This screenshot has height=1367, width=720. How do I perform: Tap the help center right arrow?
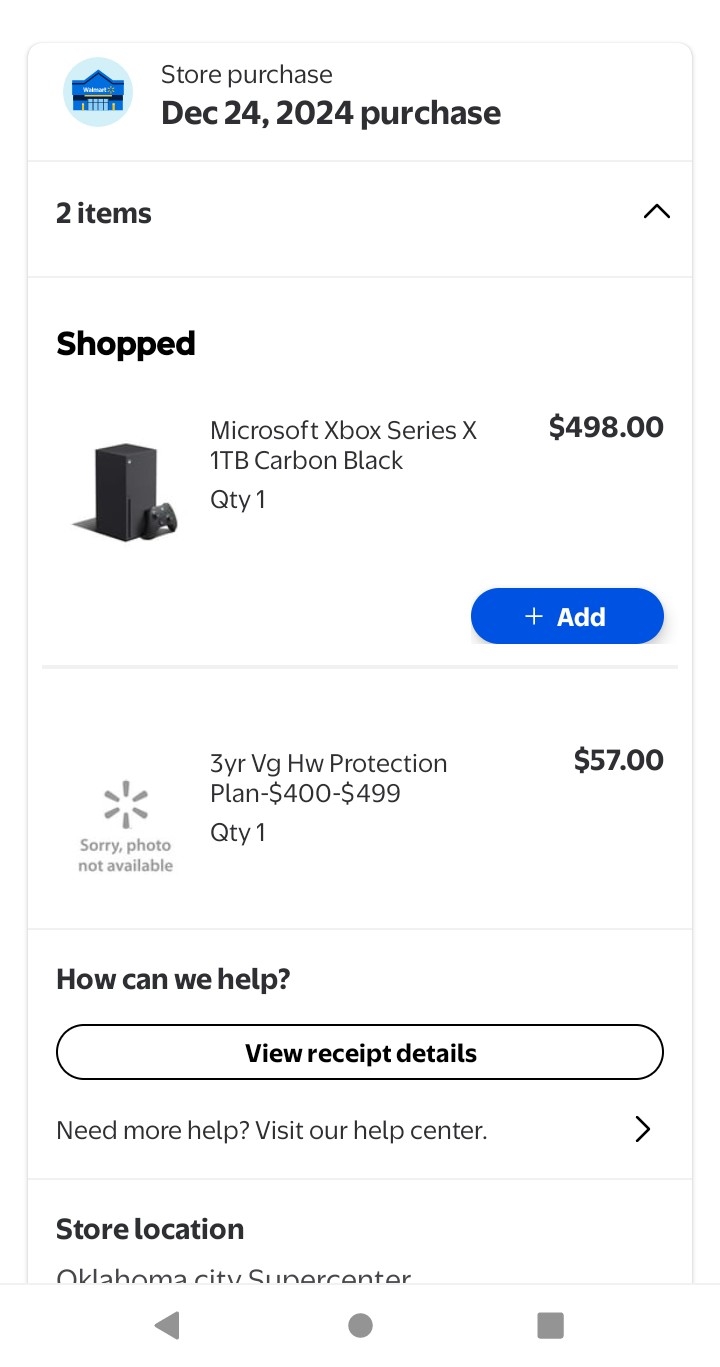click(x=643, y=1130)
